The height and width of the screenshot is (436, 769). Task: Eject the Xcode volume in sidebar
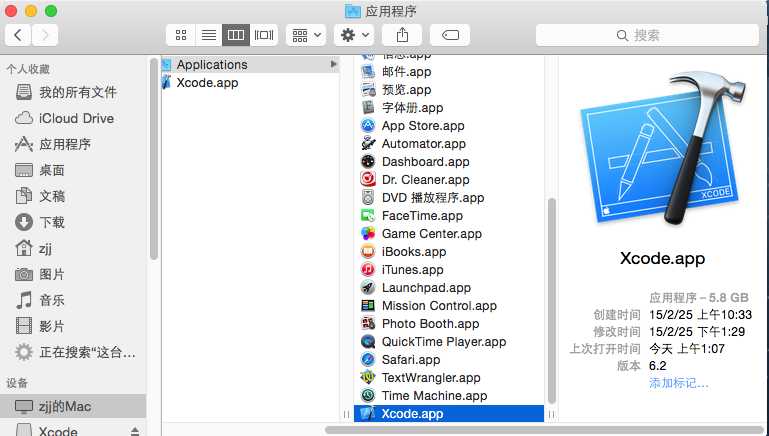[x=135, y=431]
